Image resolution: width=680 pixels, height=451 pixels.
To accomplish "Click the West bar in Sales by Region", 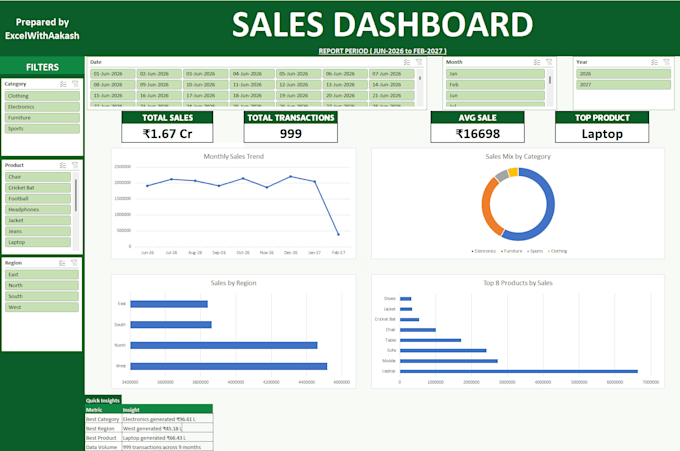I will tap(229, 366).
